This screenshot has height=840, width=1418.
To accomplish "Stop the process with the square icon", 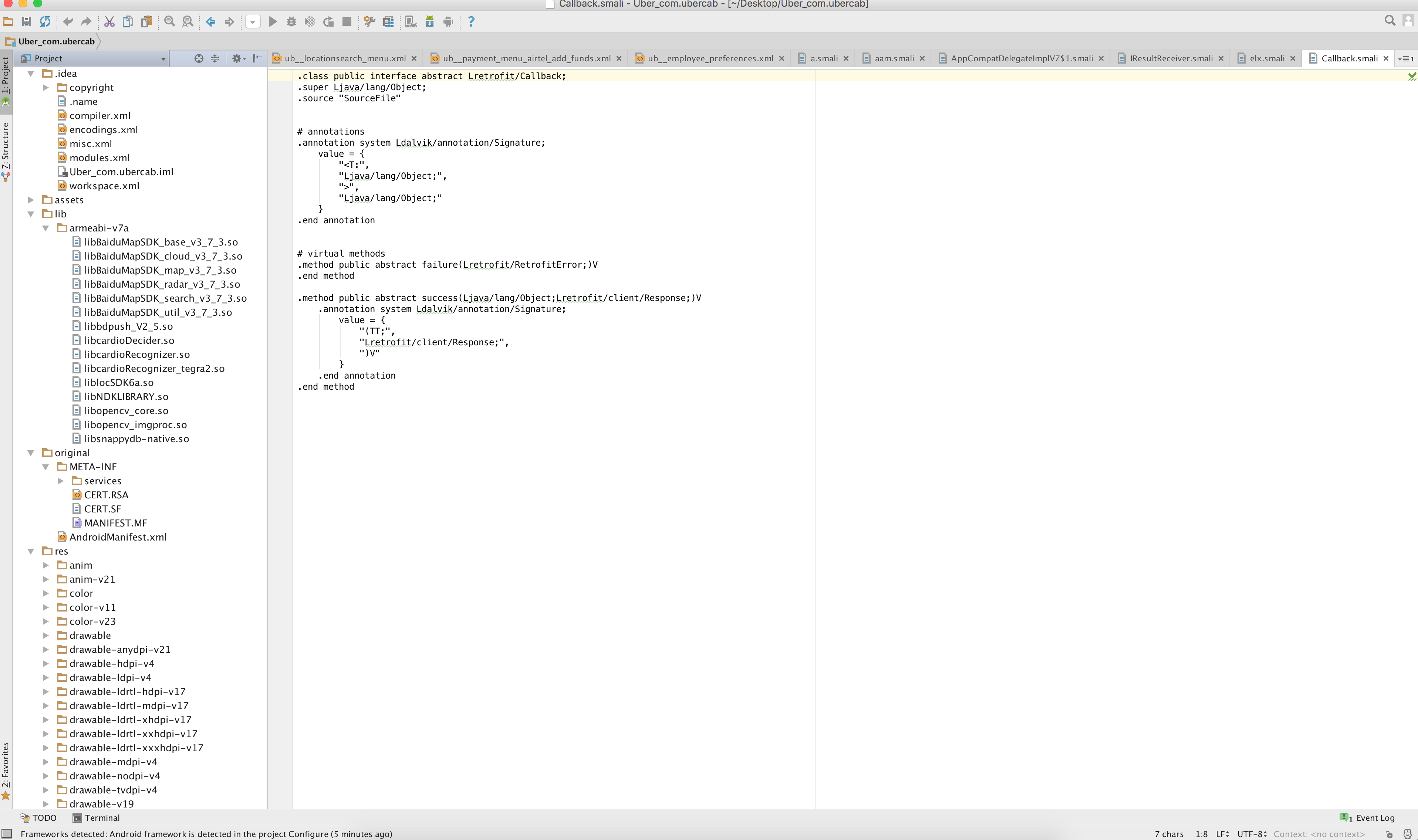I will coord(347,21).
